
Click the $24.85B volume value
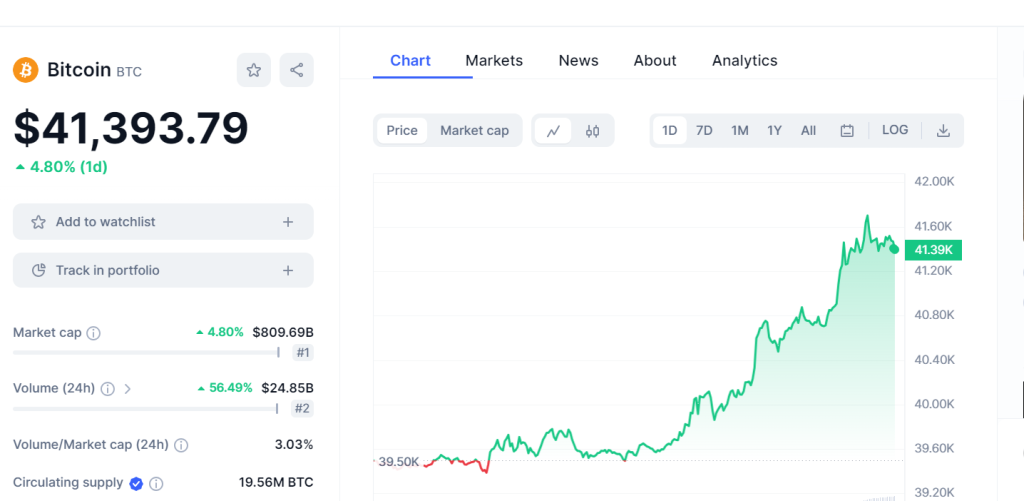pyautogui.click(x=287, y=388)
